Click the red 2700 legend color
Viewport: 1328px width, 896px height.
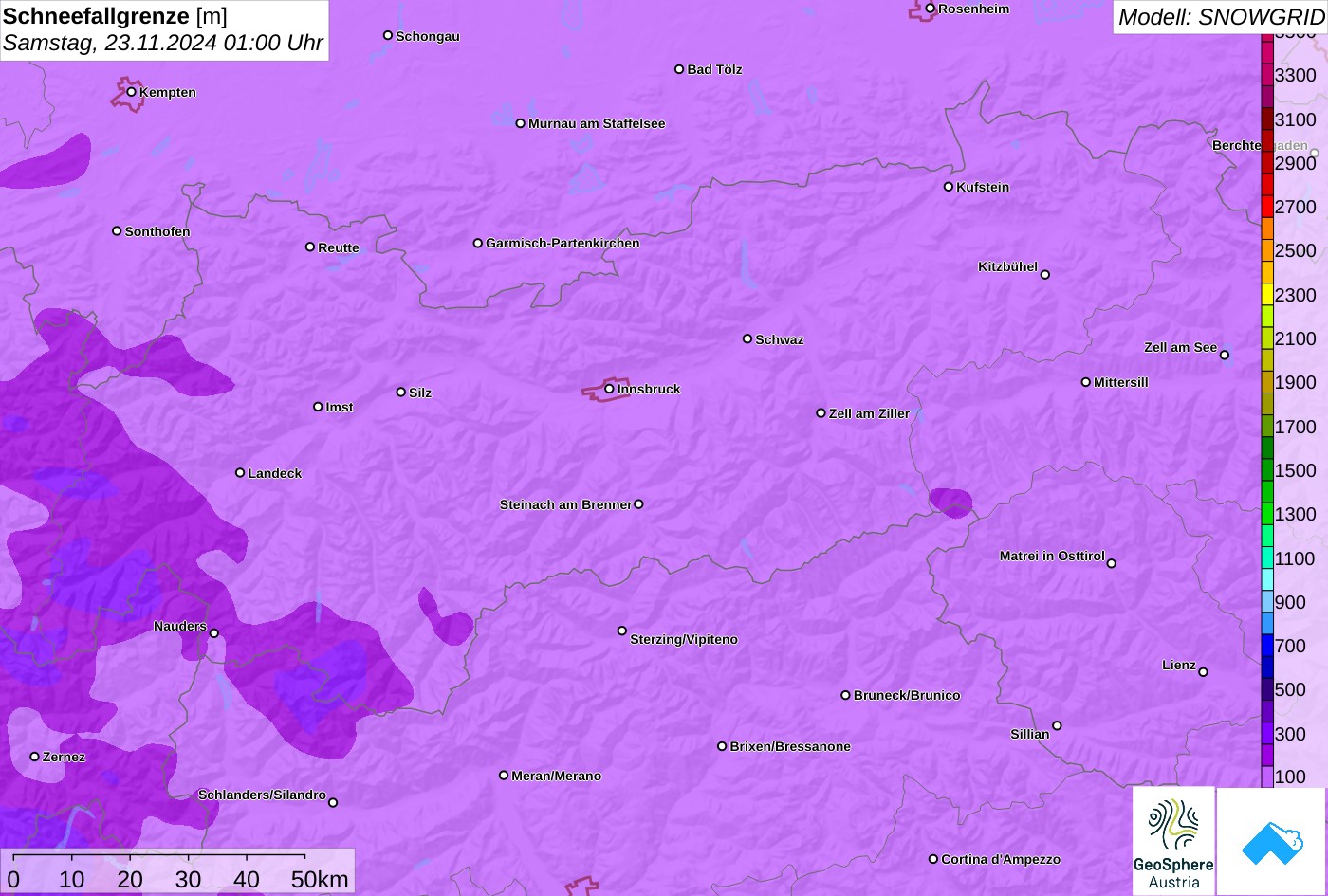(1267, 207)
